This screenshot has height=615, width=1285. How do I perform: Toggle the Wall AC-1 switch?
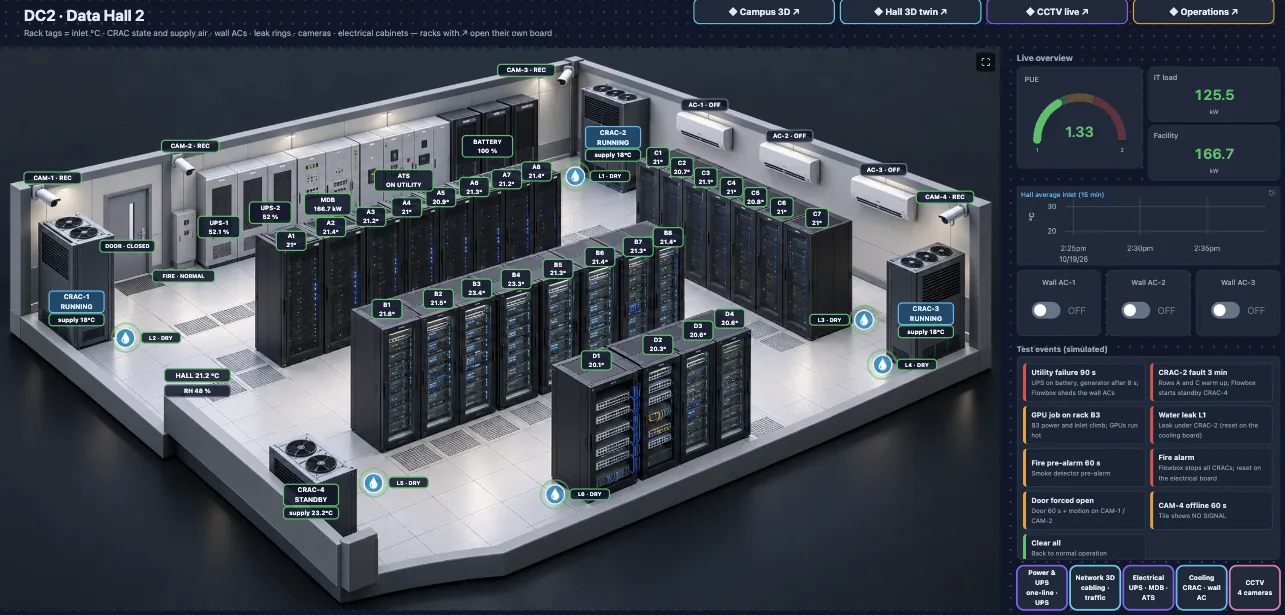click(x=1046, y=310)
